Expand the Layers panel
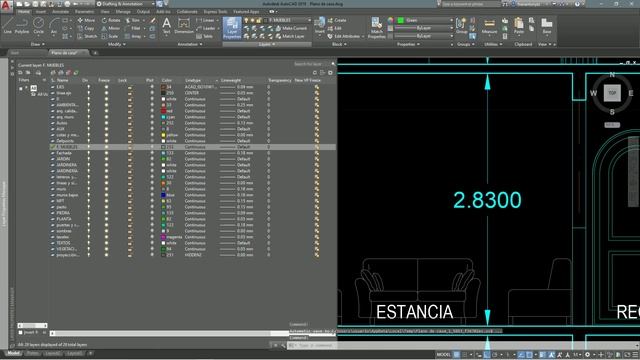Image resolution: width=640 pixels, height=360 pixels. [267, 44]
